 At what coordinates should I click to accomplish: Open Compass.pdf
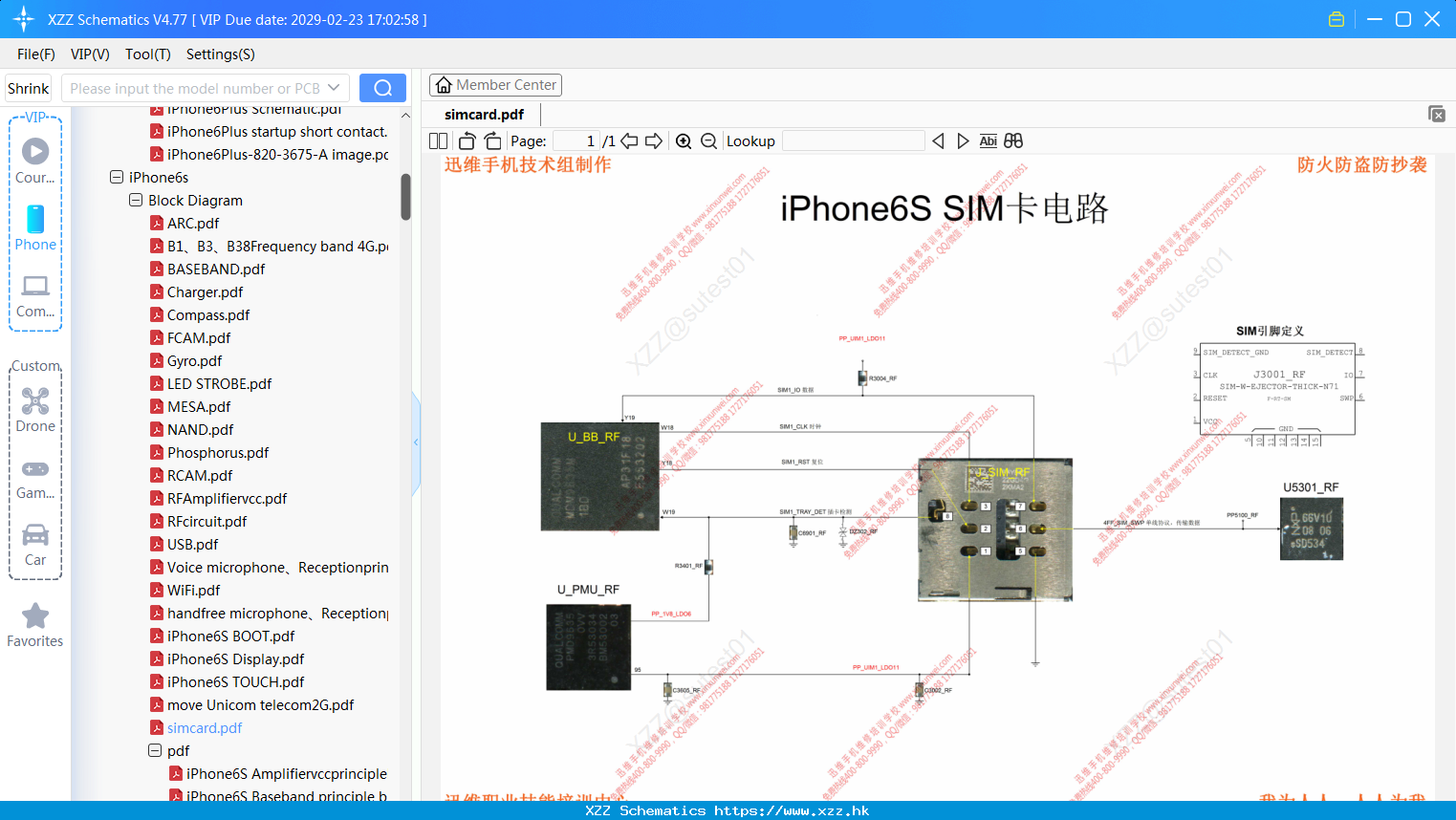[x=208, y=314]
